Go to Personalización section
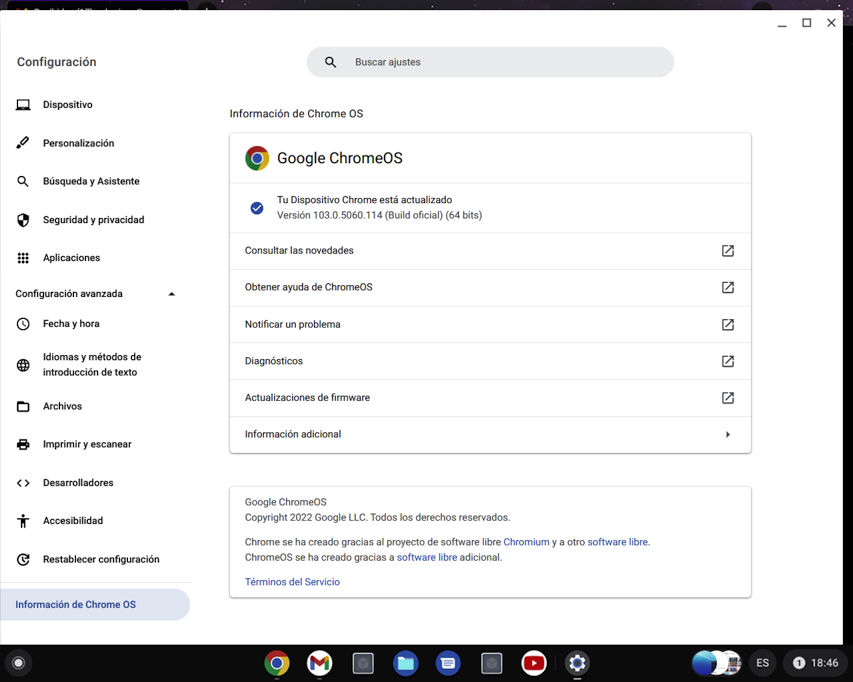 click(x=78, y=143)
